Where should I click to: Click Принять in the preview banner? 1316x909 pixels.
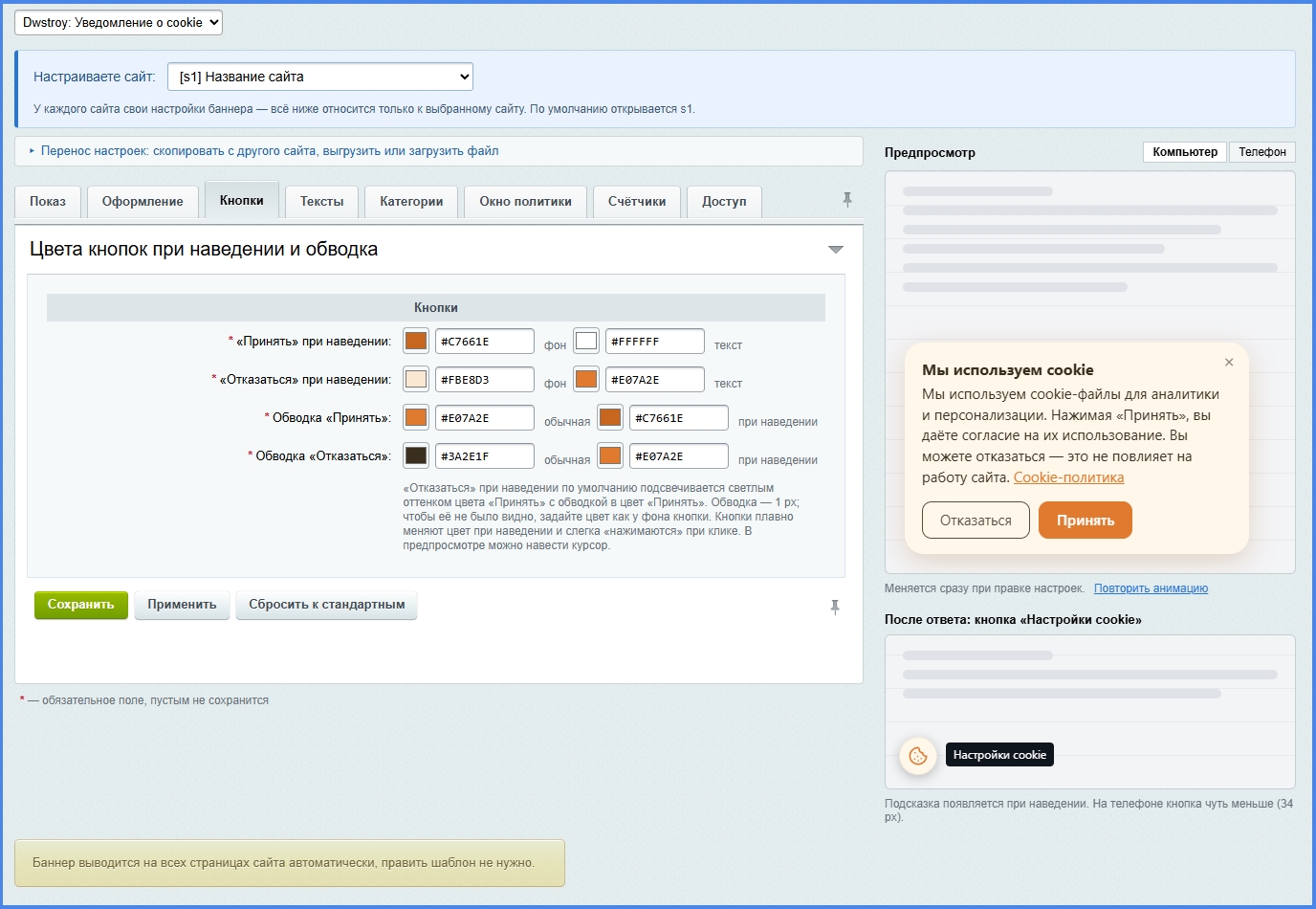point(1086,521)
